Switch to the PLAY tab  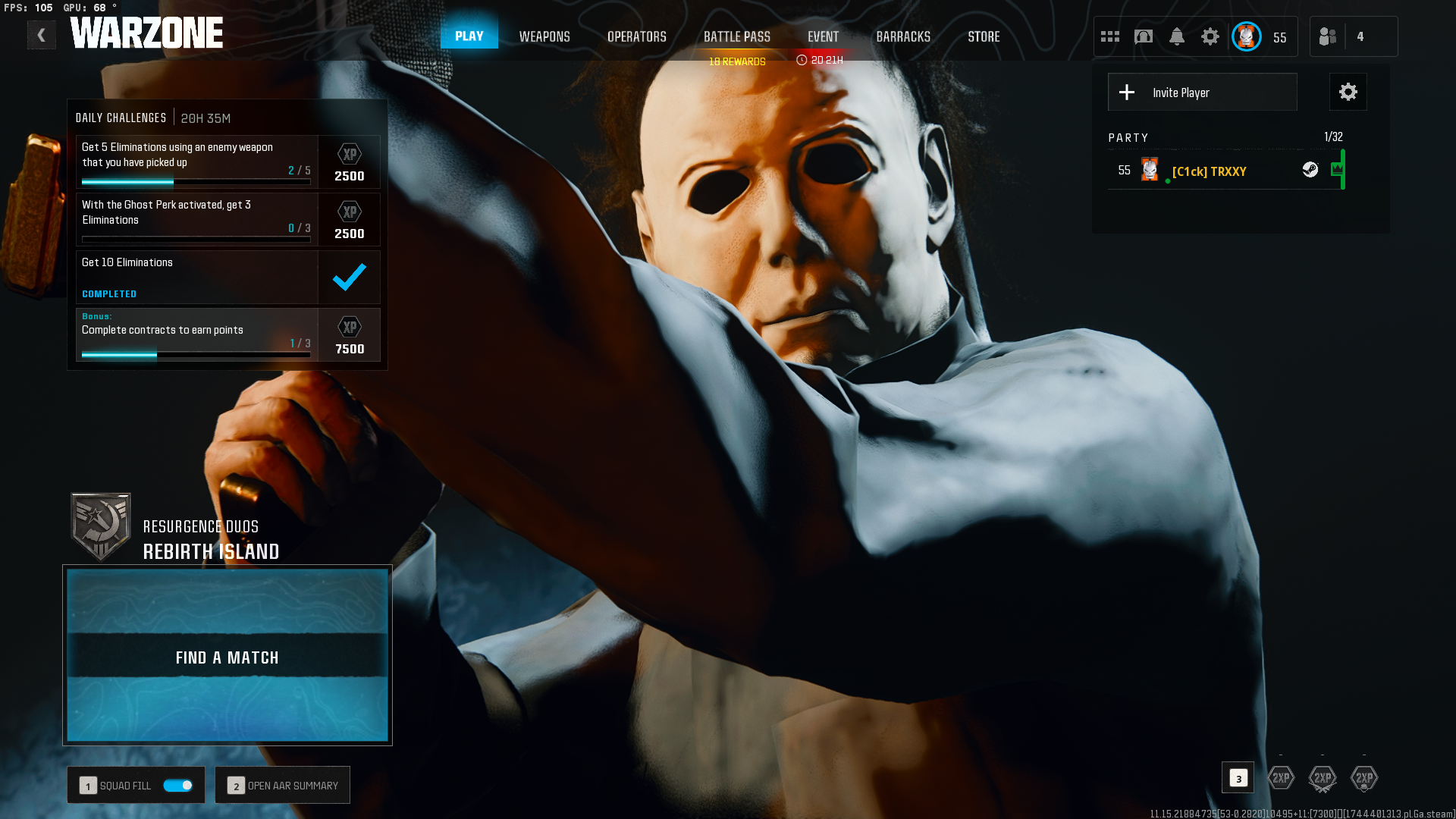click(469, 36)
